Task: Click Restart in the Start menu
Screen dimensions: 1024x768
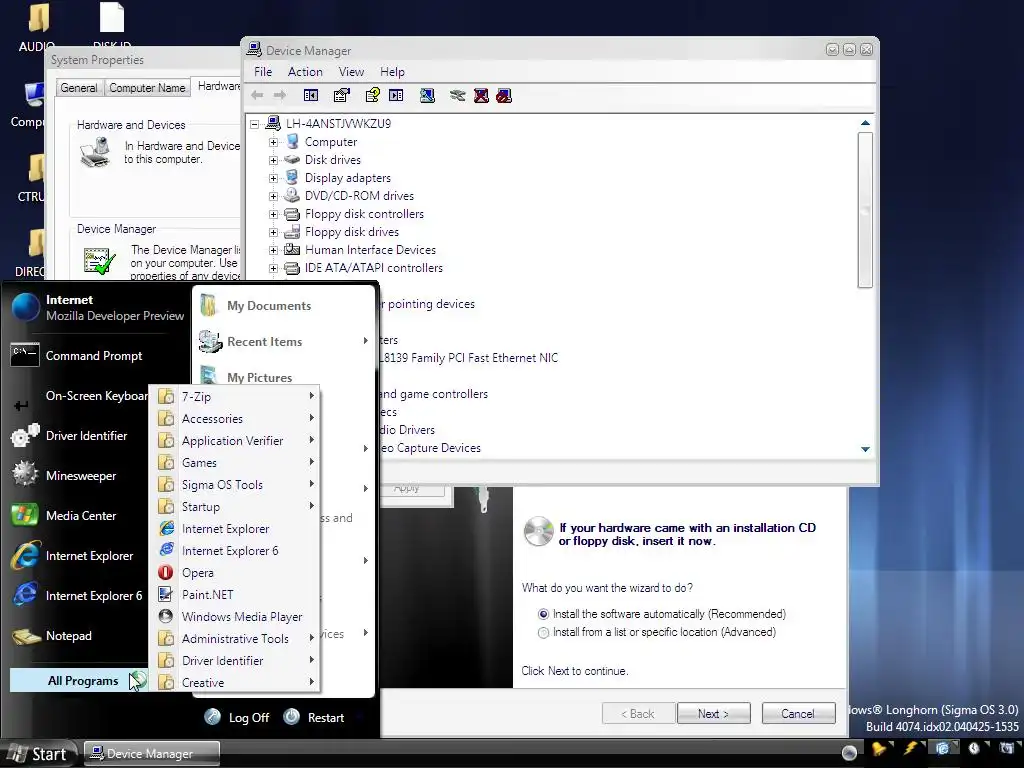Action: (x=314, y=717)
